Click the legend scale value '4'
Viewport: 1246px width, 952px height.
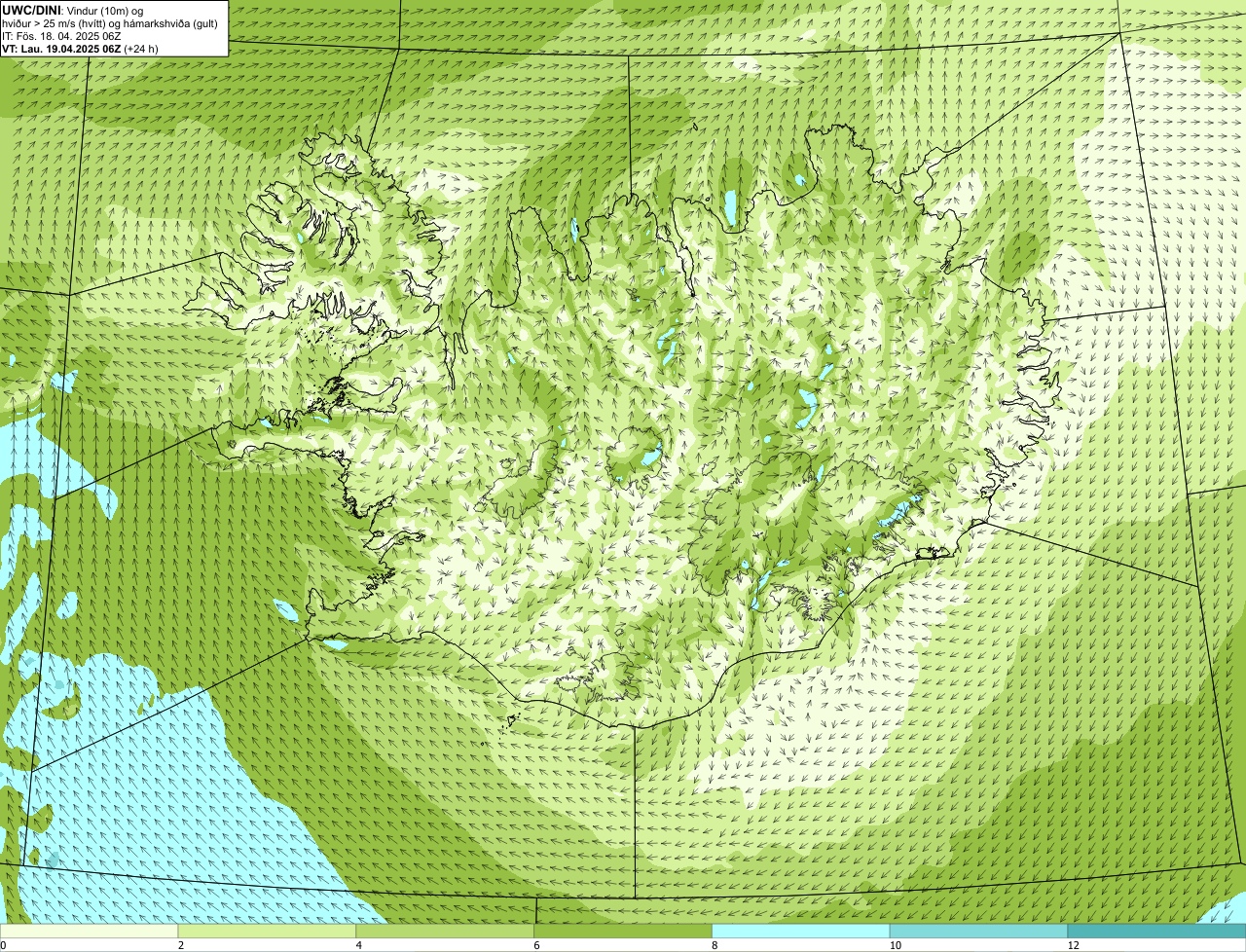pyautogui.click(x=358, y=945)
